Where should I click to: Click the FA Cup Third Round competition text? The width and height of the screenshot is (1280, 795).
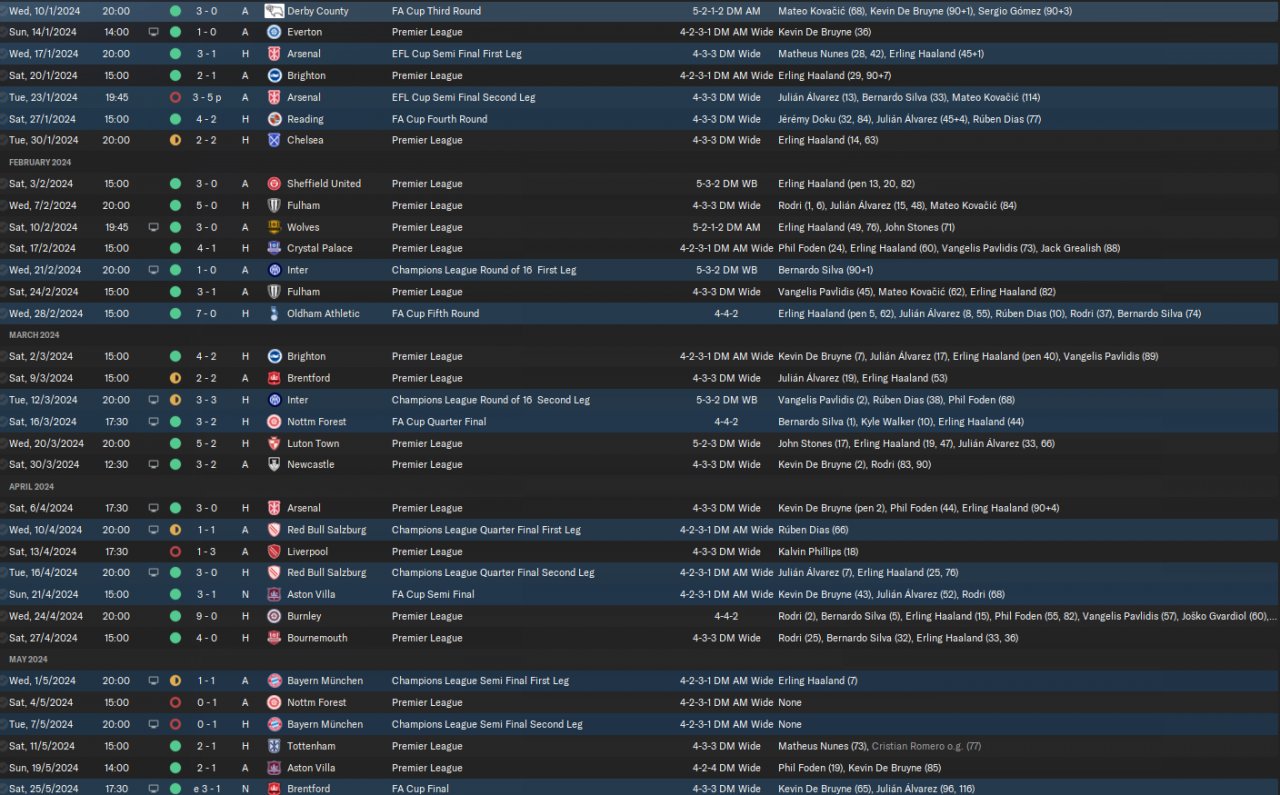click(436, 11)
